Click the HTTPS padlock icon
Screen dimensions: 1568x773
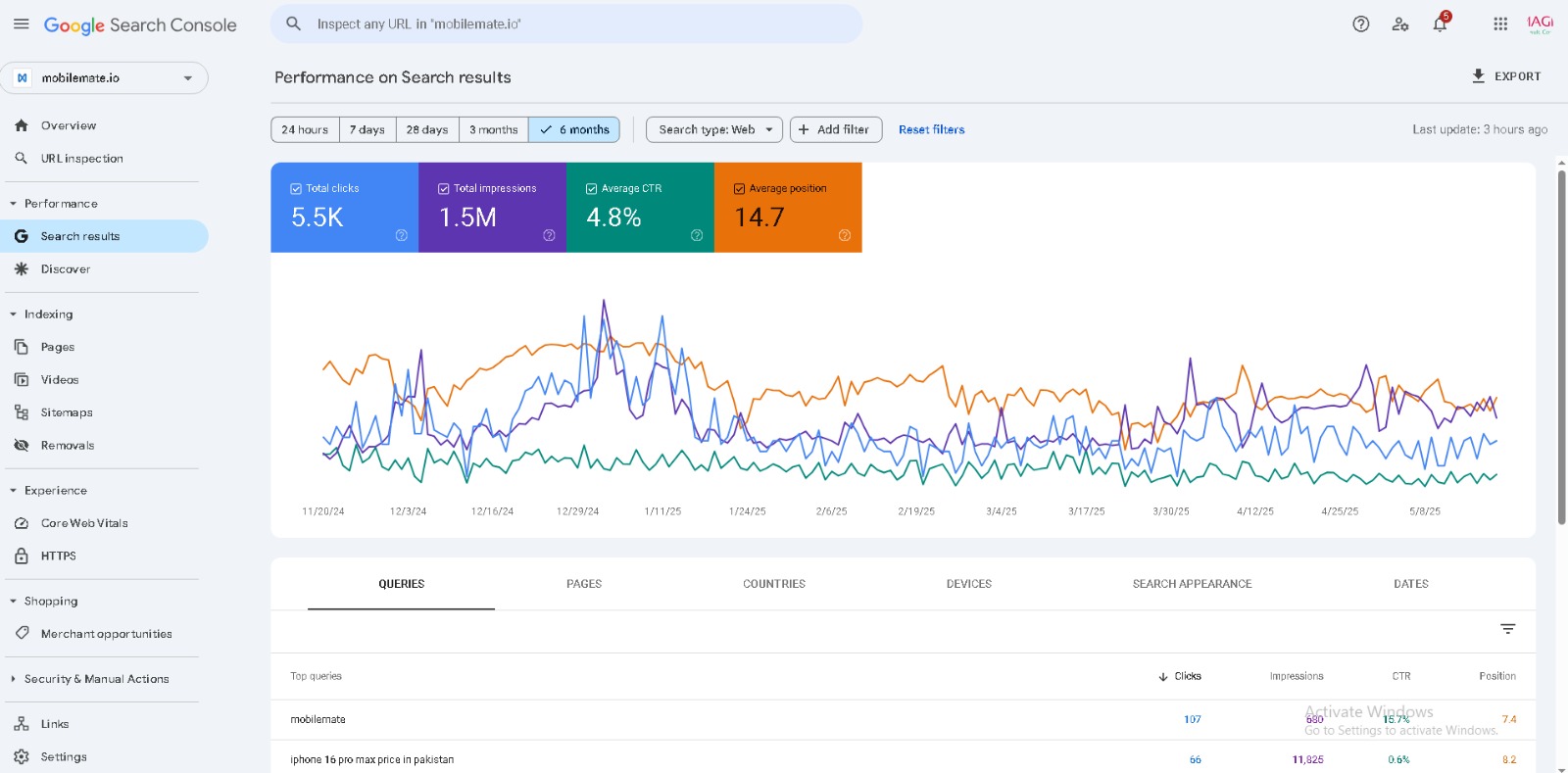22,556
